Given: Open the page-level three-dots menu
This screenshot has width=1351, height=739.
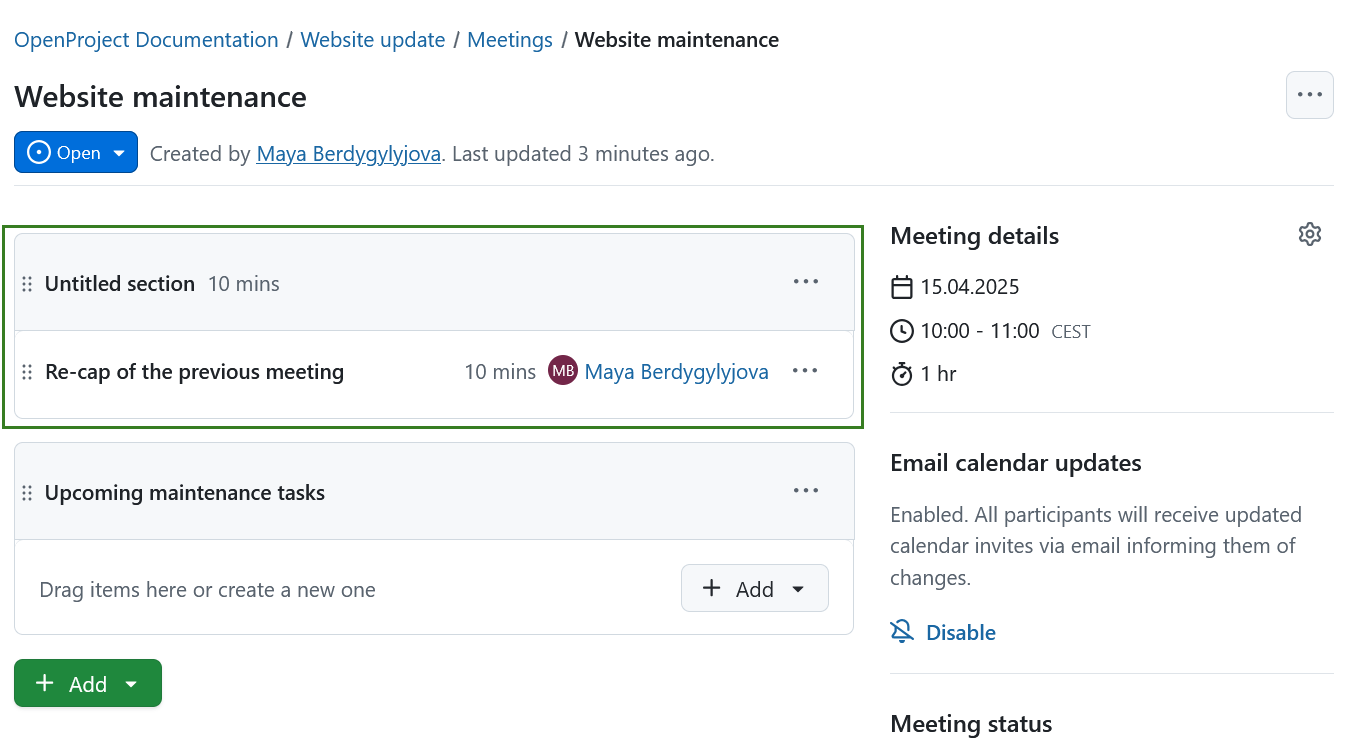Looking at the screenshot, I should pyautogui.click(x=1309, y=95).
